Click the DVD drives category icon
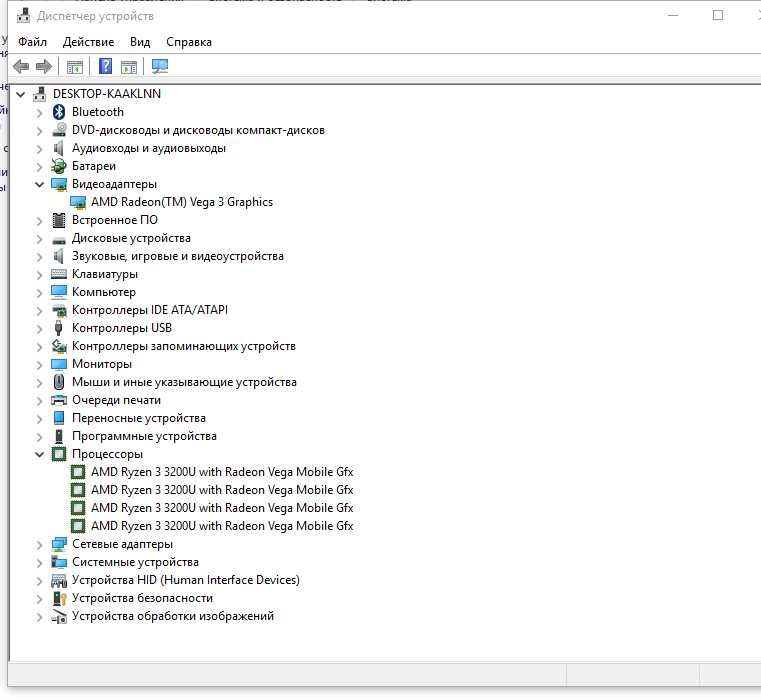 [59, 130]
